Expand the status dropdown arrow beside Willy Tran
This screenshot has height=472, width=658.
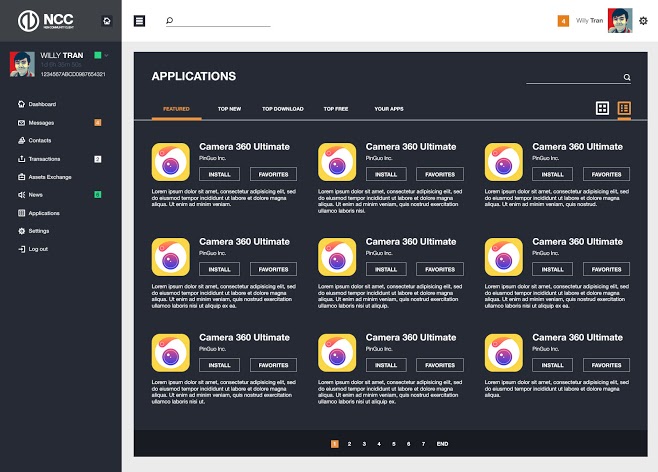(x=106, y=55)
